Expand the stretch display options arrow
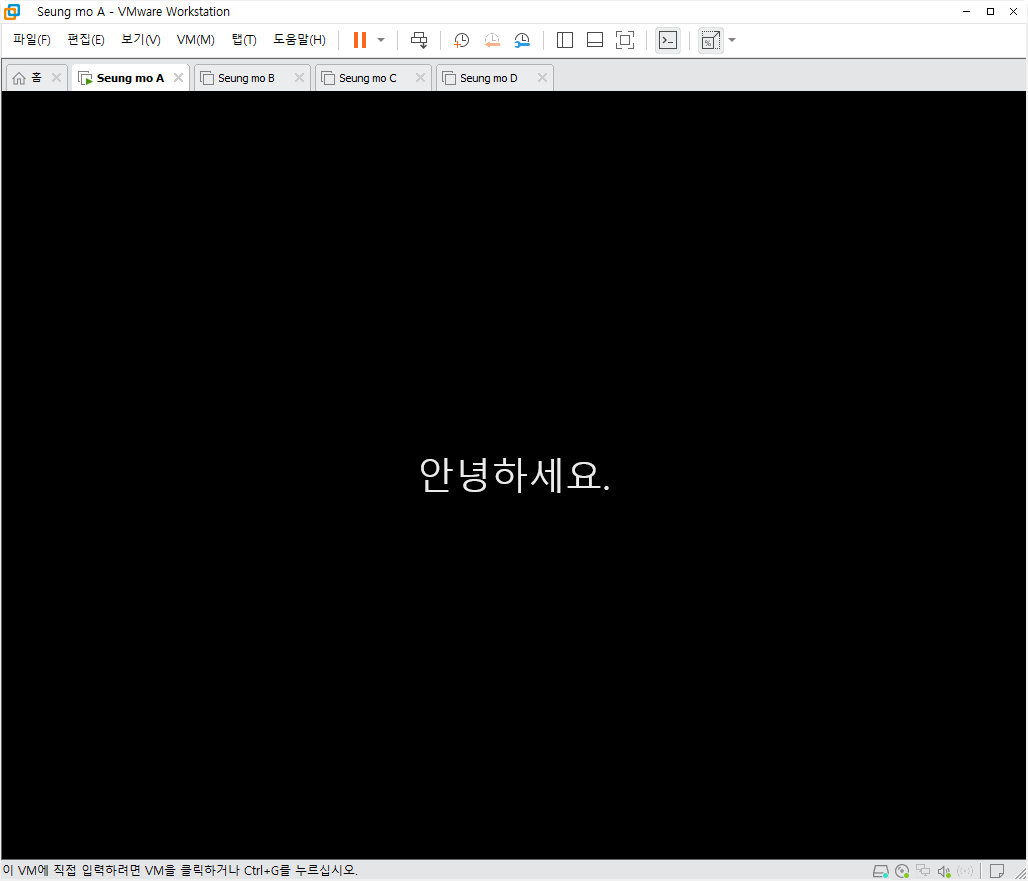This screenshot has height=881, width=1028. 732,40
